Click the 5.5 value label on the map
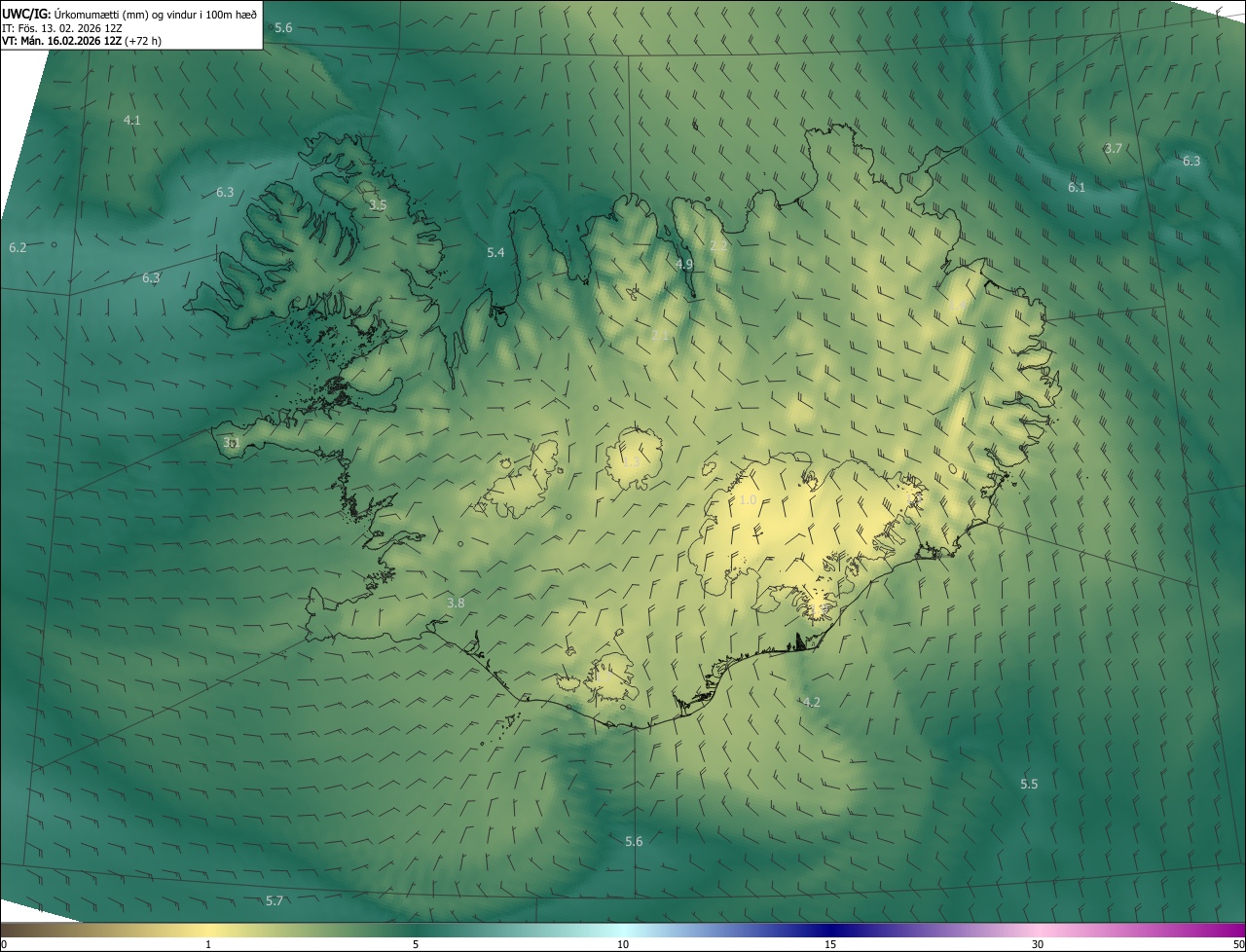 tap(1029, 785)
